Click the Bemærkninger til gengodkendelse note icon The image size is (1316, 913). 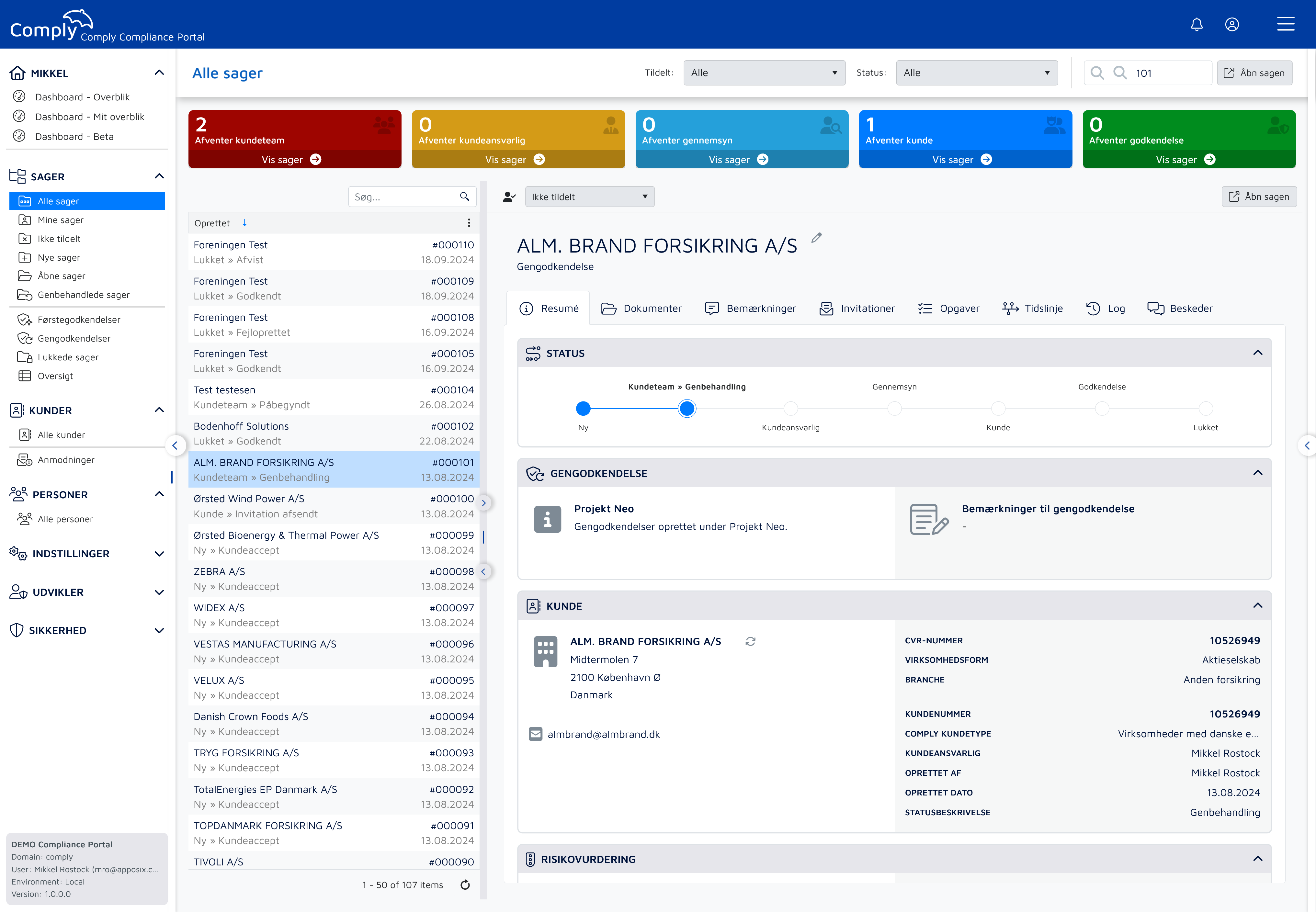click(929, 519)
